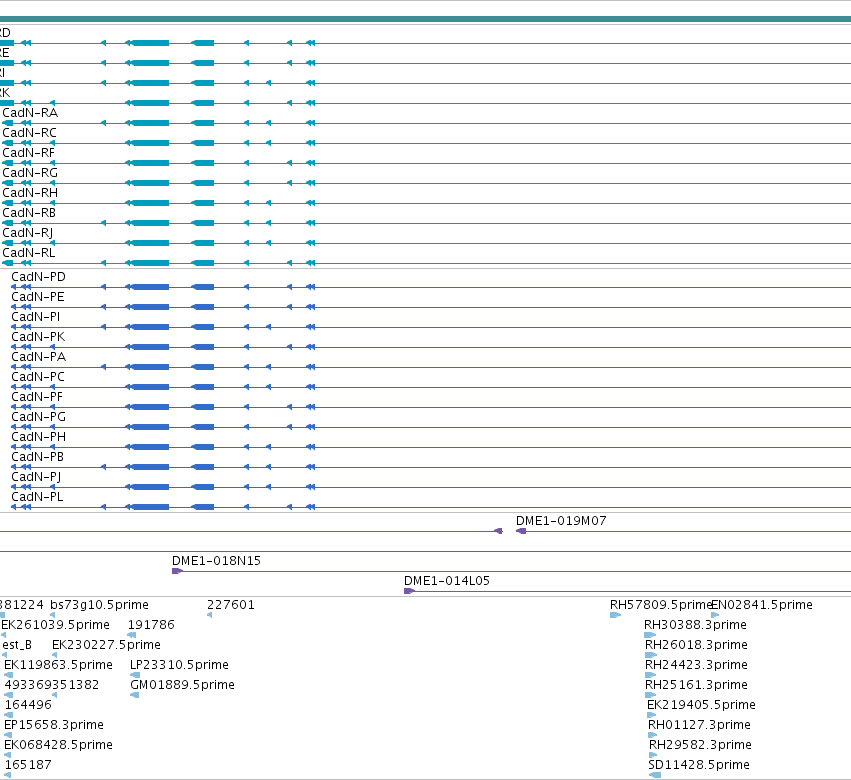Select the CadN-PH protein label
This screenshot has height=780, width=851.
[x=39, y=437]
